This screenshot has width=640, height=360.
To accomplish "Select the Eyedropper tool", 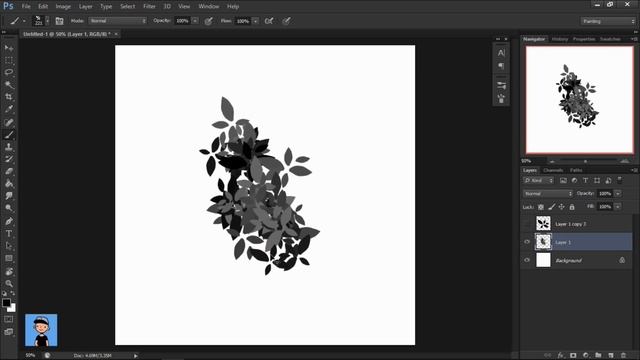I will click(9, 109).
